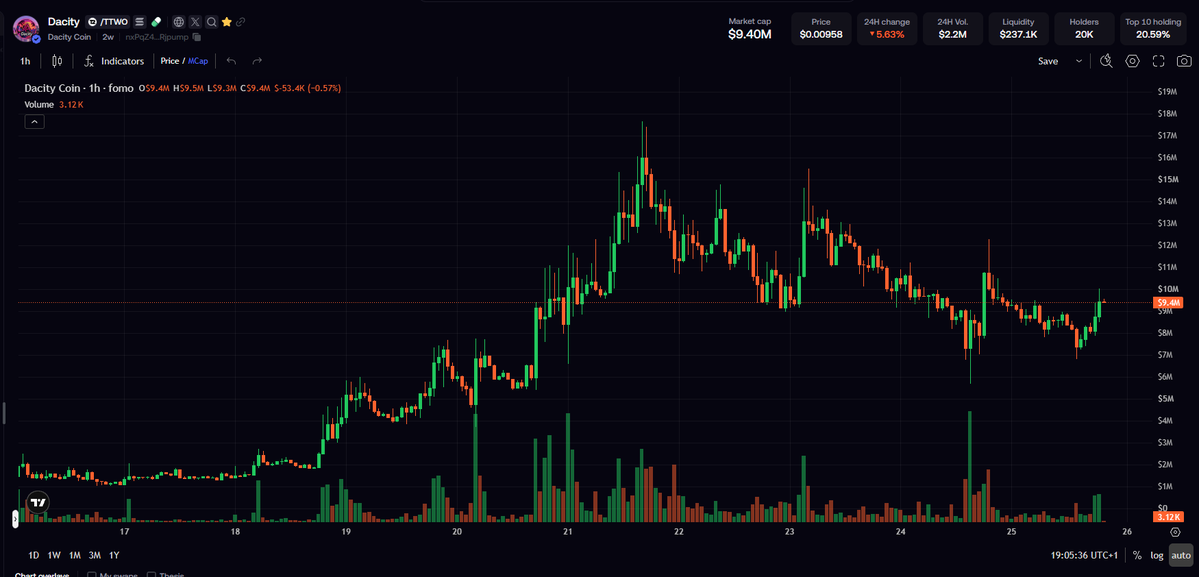This screenshot has height=577, width=1199.
Task: Open the quick search lightning icon
Action: (1106, 61)
